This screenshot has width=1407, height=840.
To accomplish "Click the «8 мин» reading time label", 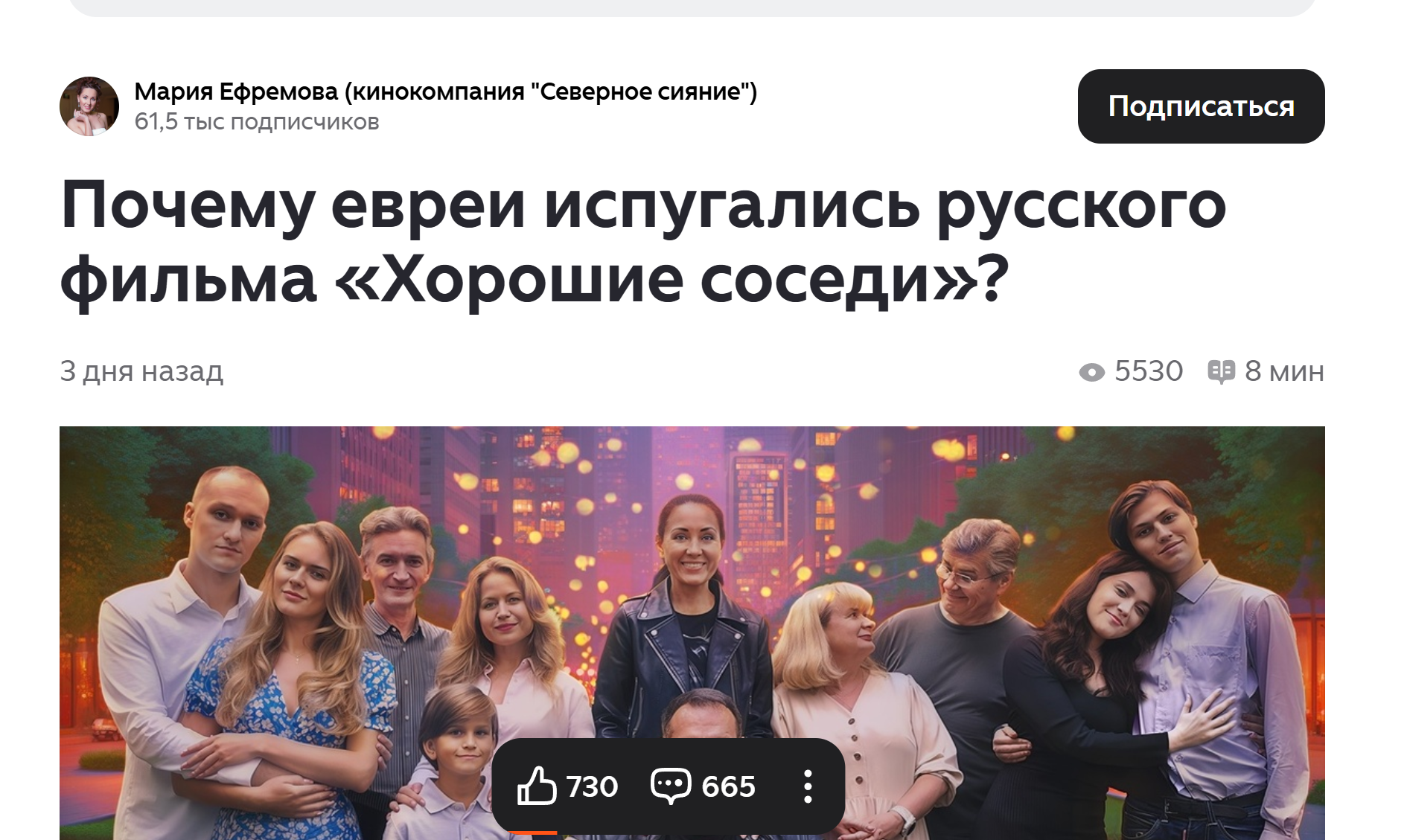I will click(x=1284, y=371).
